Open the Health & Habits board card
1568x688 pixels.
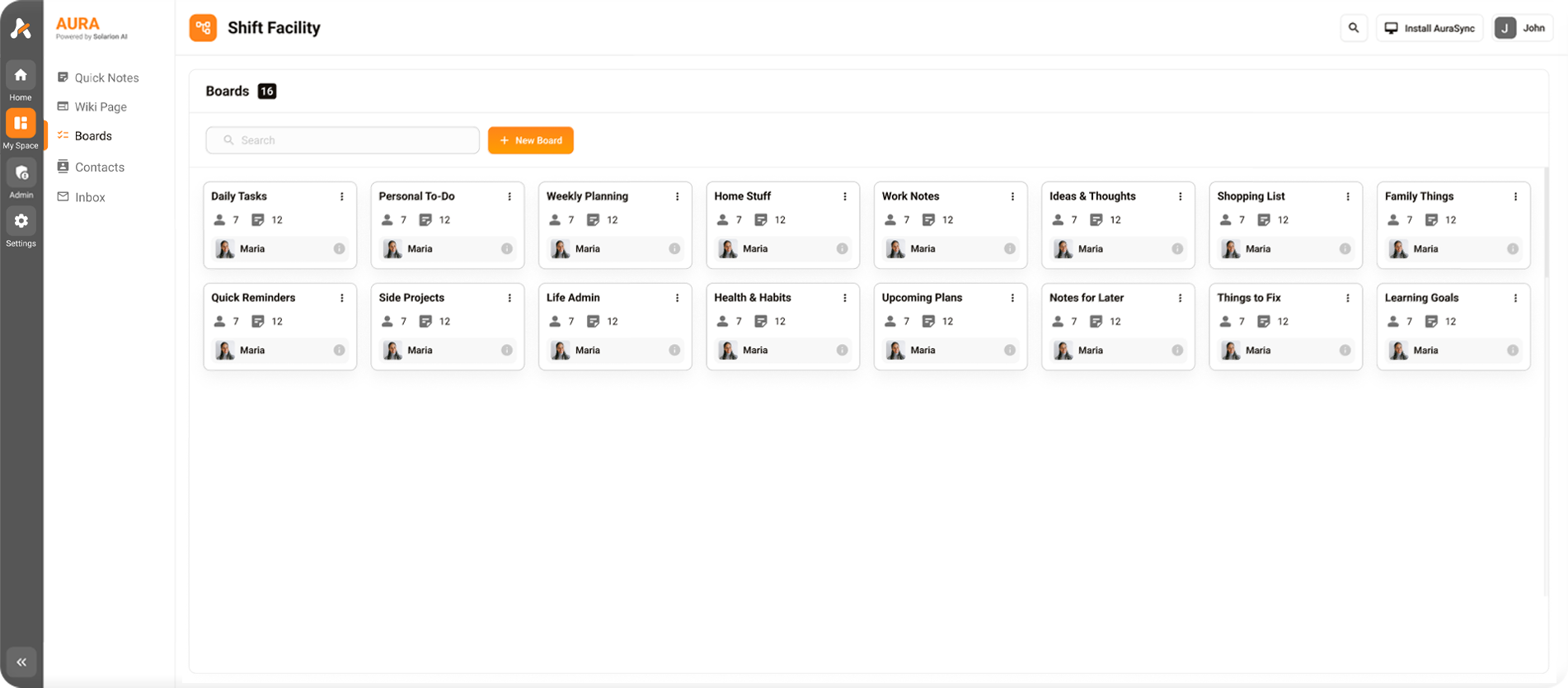coord(752,298)
